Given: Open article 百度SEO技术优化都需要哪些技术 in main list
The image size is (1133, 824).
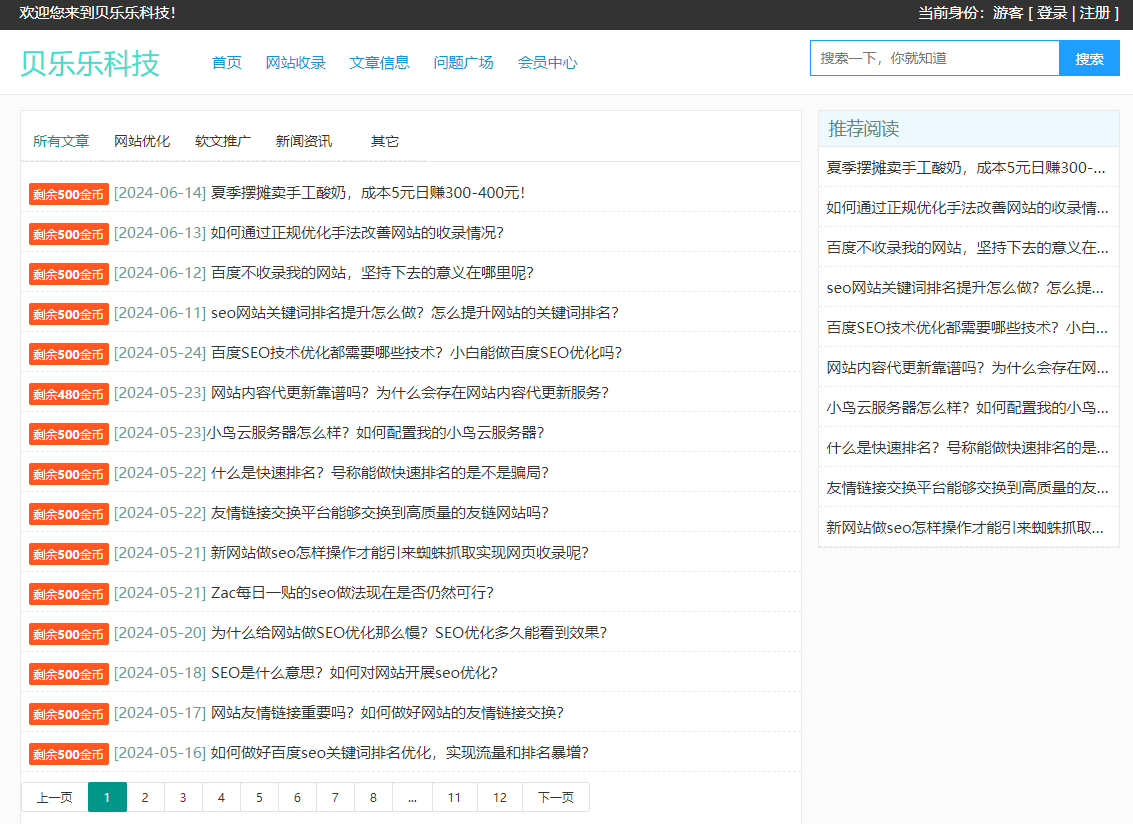Looking at the screenshot, I should [416, 353].
